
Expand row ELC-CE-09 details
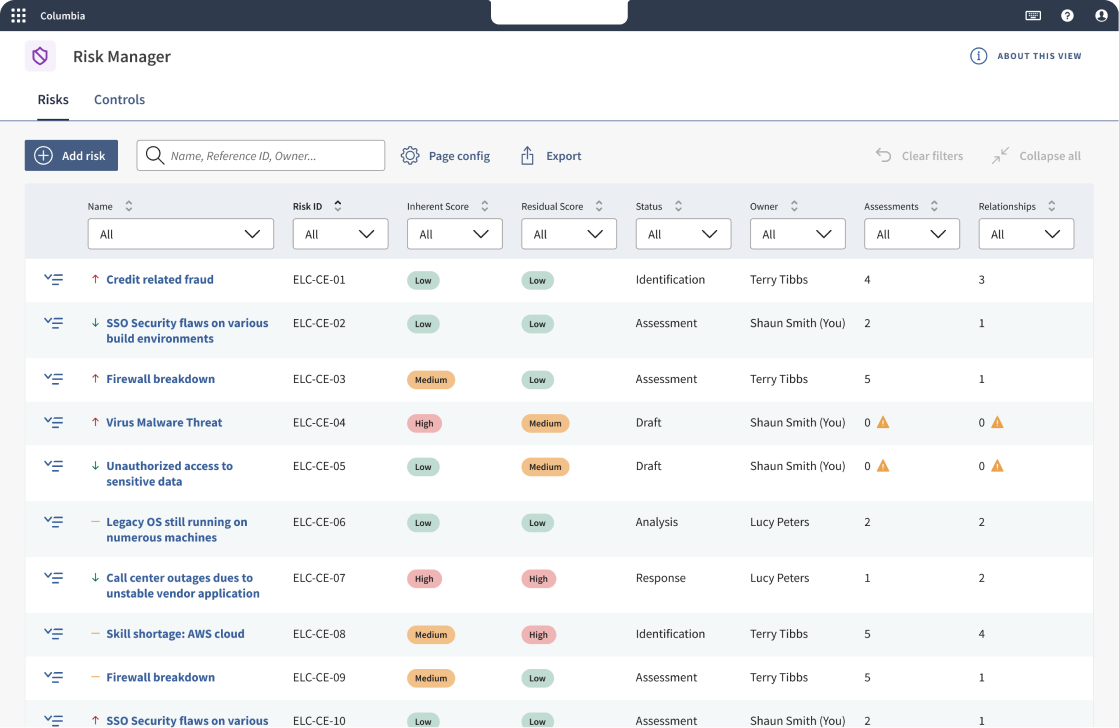pyautogui.click(x=54, y=677)
